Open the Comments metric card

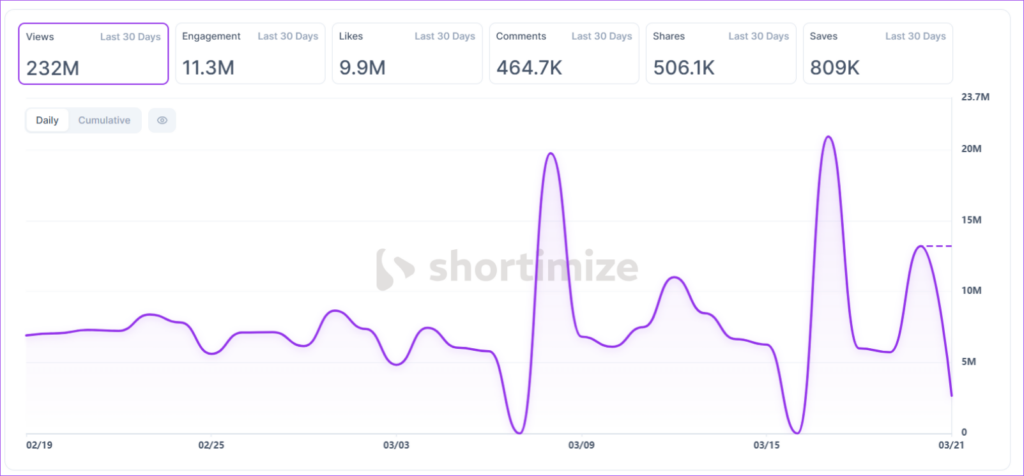click(x=563, y=53)
